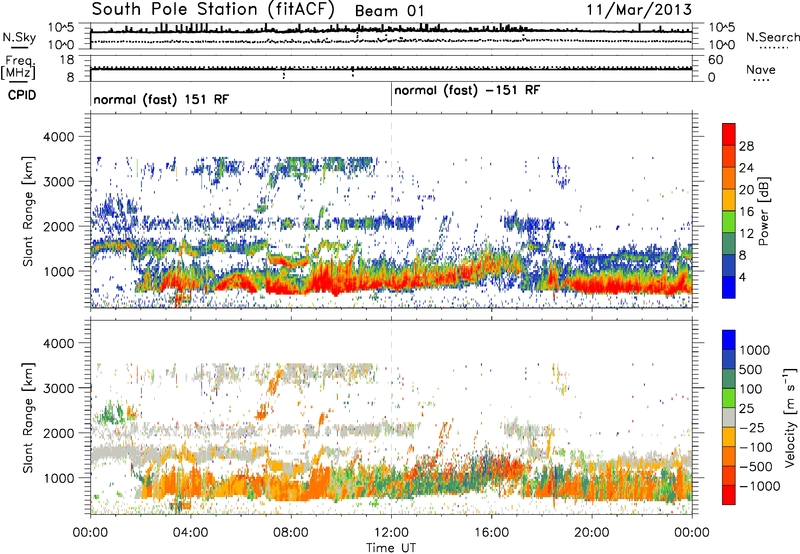Click the '24' tick on Power colorbar

[x=746, y=168]
